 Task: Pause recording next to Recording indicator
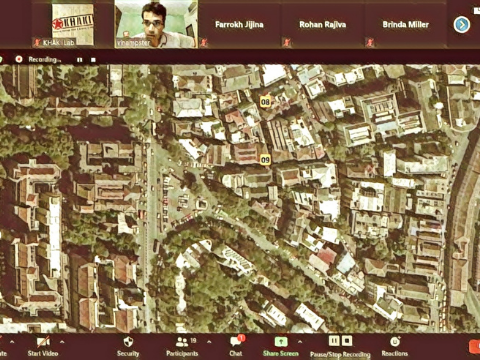click(79, 60)
